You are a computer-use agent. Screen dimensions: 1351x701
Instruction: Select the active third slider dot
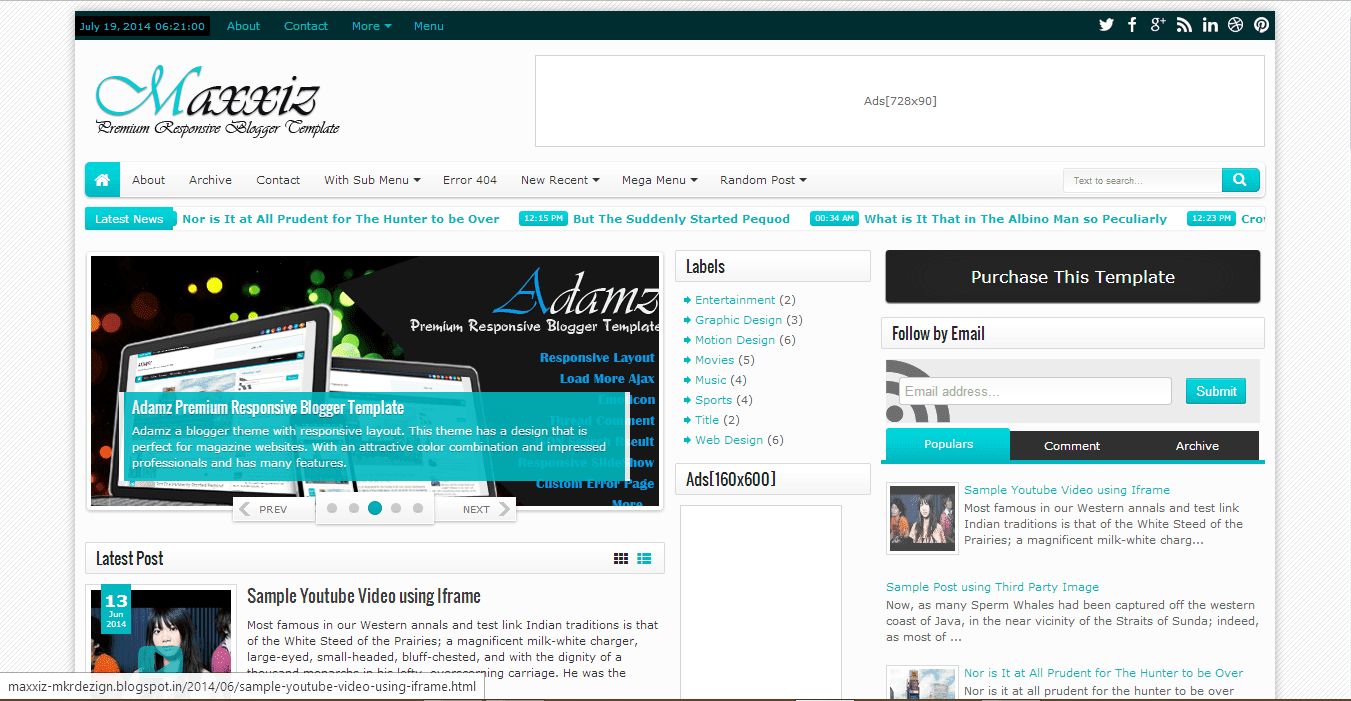click(375, 508)
